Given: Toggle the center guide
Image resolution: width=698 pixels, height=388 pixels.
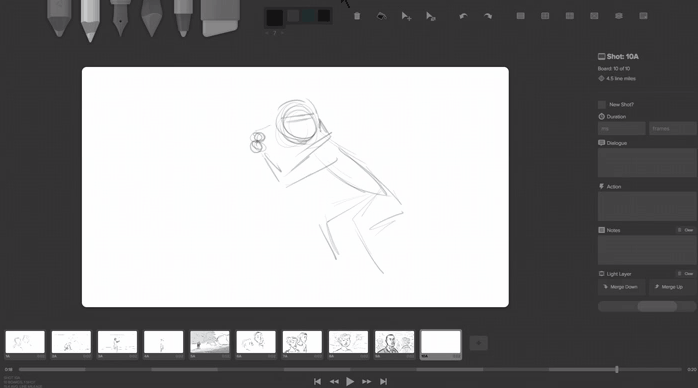Looking at the screenshot, I should [545, 16].
